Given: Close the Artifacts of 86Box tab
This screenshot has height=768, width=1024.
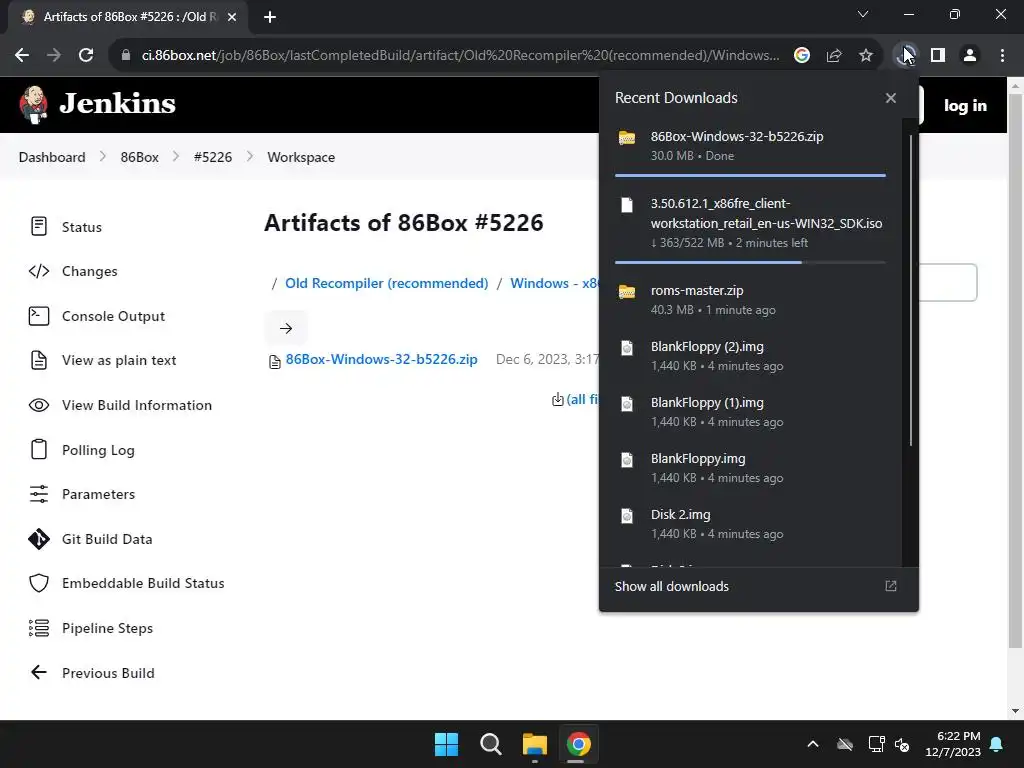Looking at the screenshot, I should tap(232, 17).
